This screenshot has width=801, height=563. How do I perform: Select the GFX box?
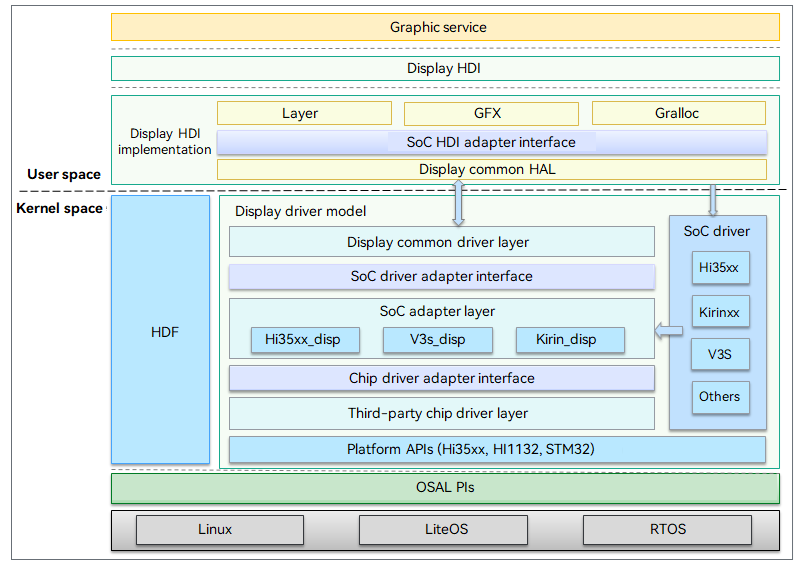pos(490,114)
